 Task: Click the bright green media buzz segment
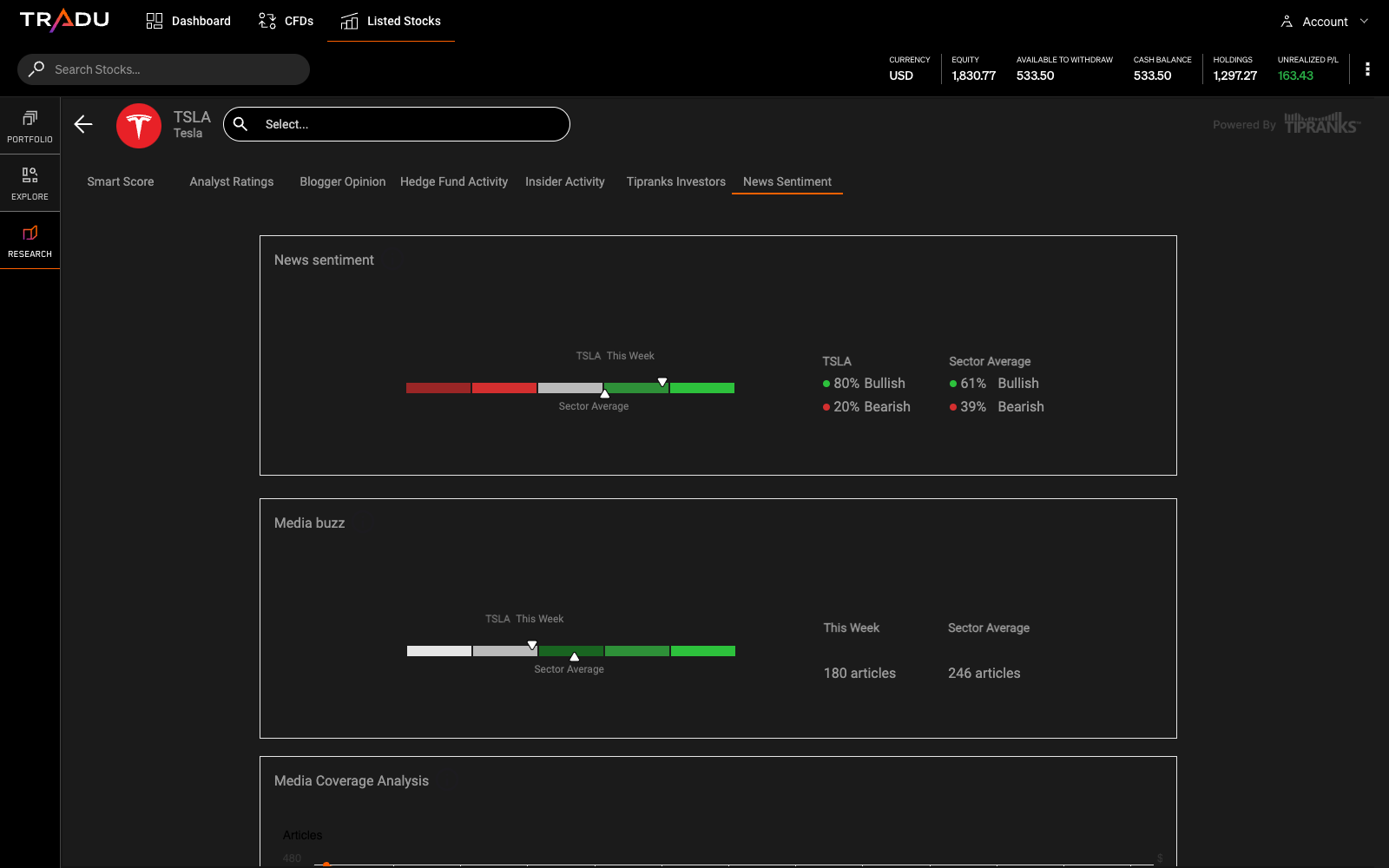pyautogui.click(x=703, y=651)
